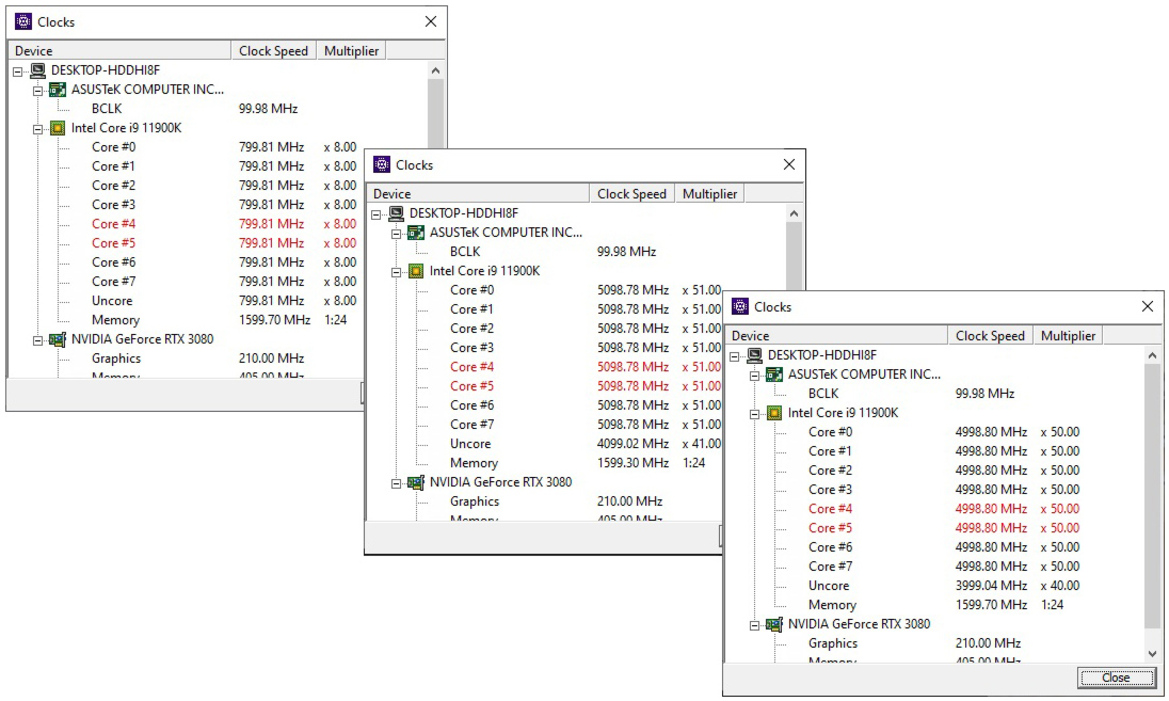Click the x 51.00 multiplier of Core #1
This screenshot has height=701, width=1169.
click(702, 309)
